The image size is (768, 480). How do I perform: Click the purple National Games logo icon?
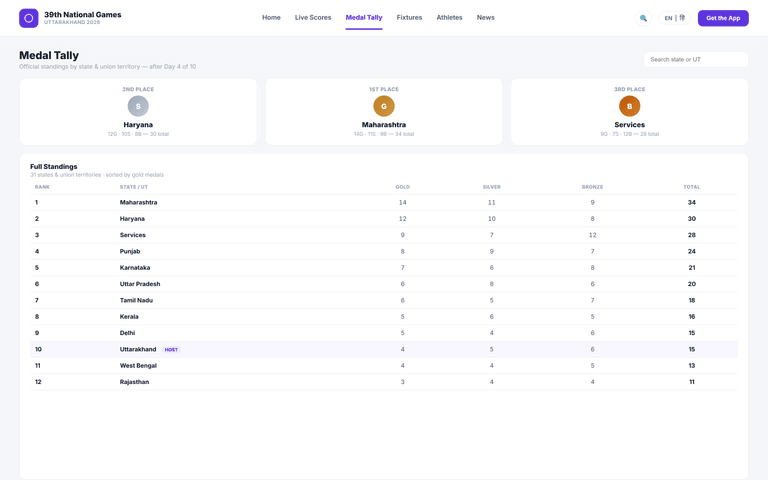click(28, 18)
